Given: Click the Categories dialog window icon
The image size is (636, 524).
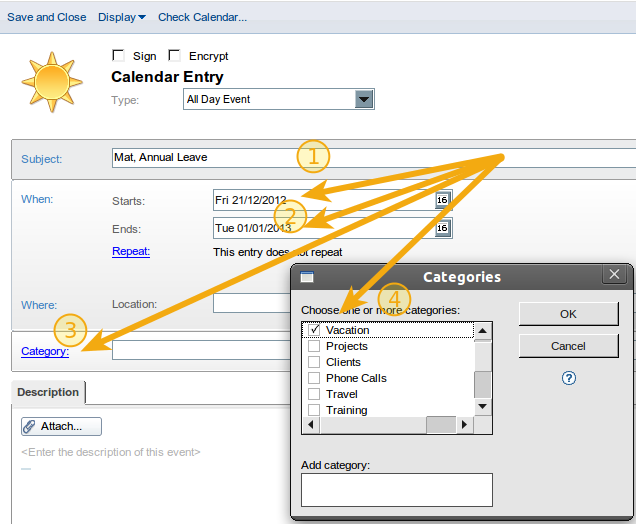Looking at the screenshot, I should 307,277.
